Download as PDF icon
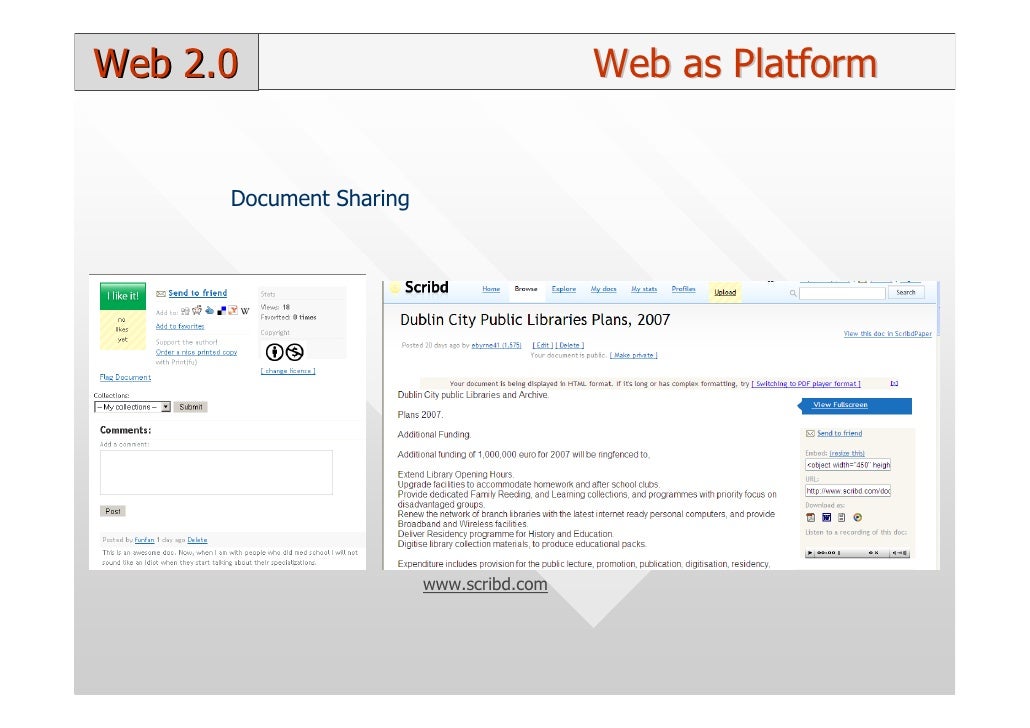 click(811, 518)
